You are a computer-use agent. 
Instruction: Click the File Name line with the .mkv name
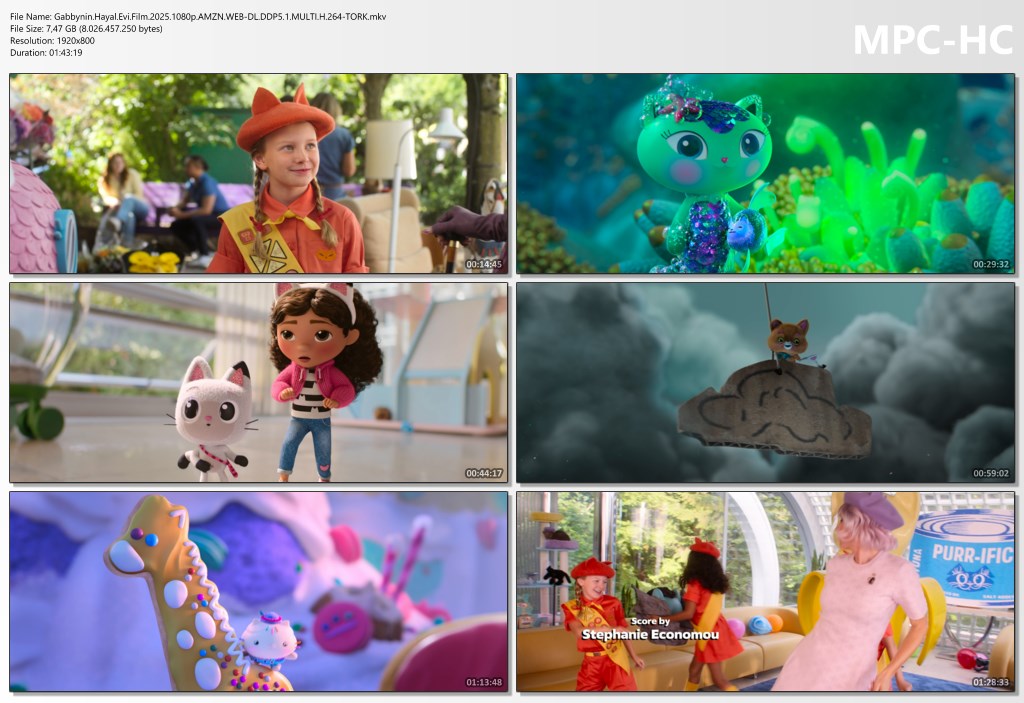(198, 17)
